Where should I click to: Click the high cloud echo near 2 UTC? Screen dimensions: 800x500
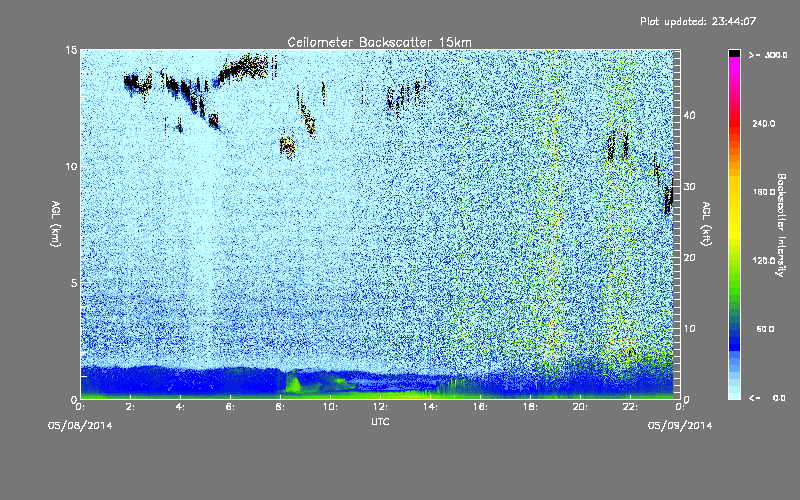(137, 83)
